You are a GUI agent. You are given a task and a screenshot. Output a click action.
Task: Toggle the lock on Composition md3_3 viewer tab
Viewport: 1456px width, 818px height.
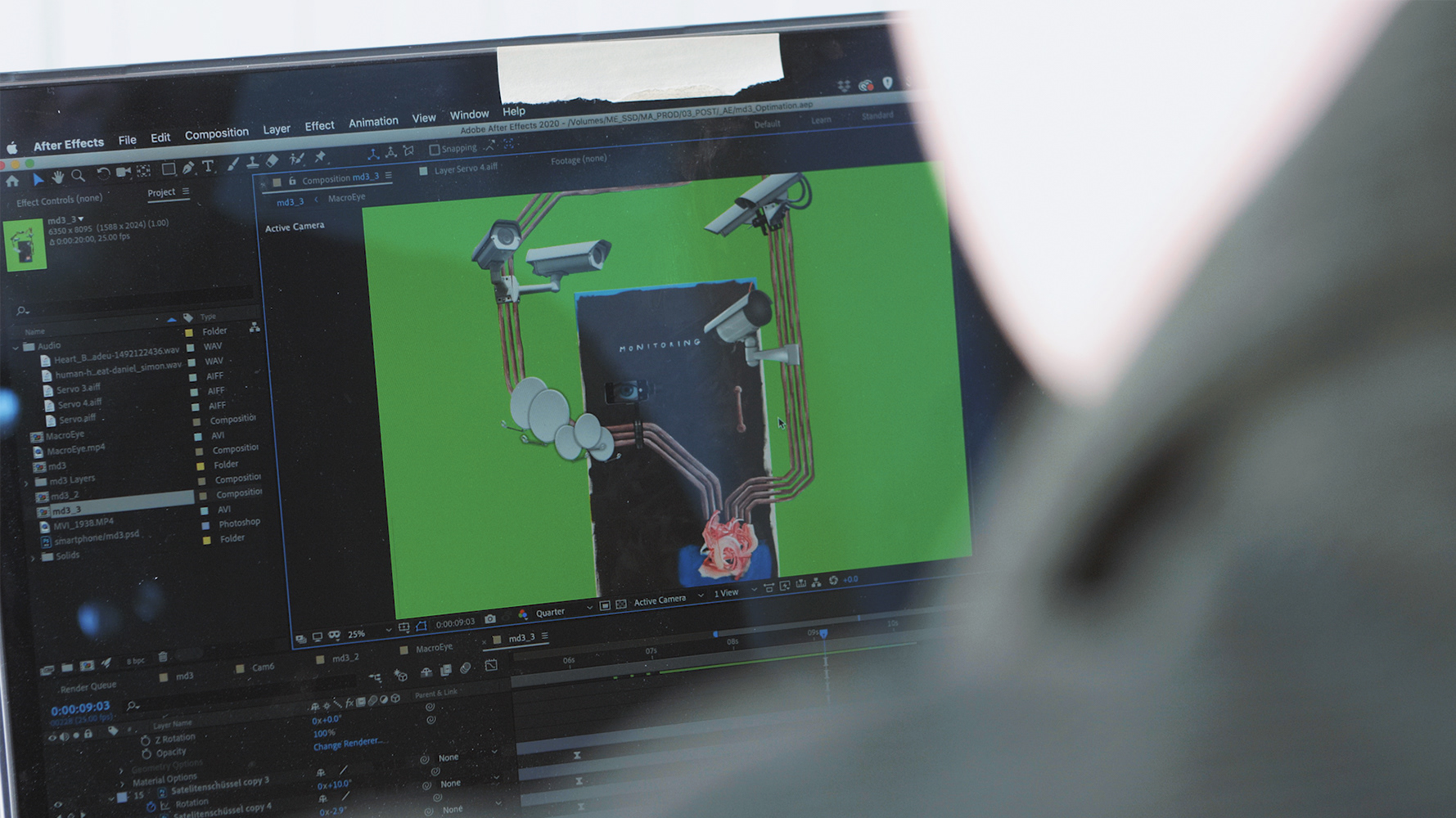pos(292,182)
